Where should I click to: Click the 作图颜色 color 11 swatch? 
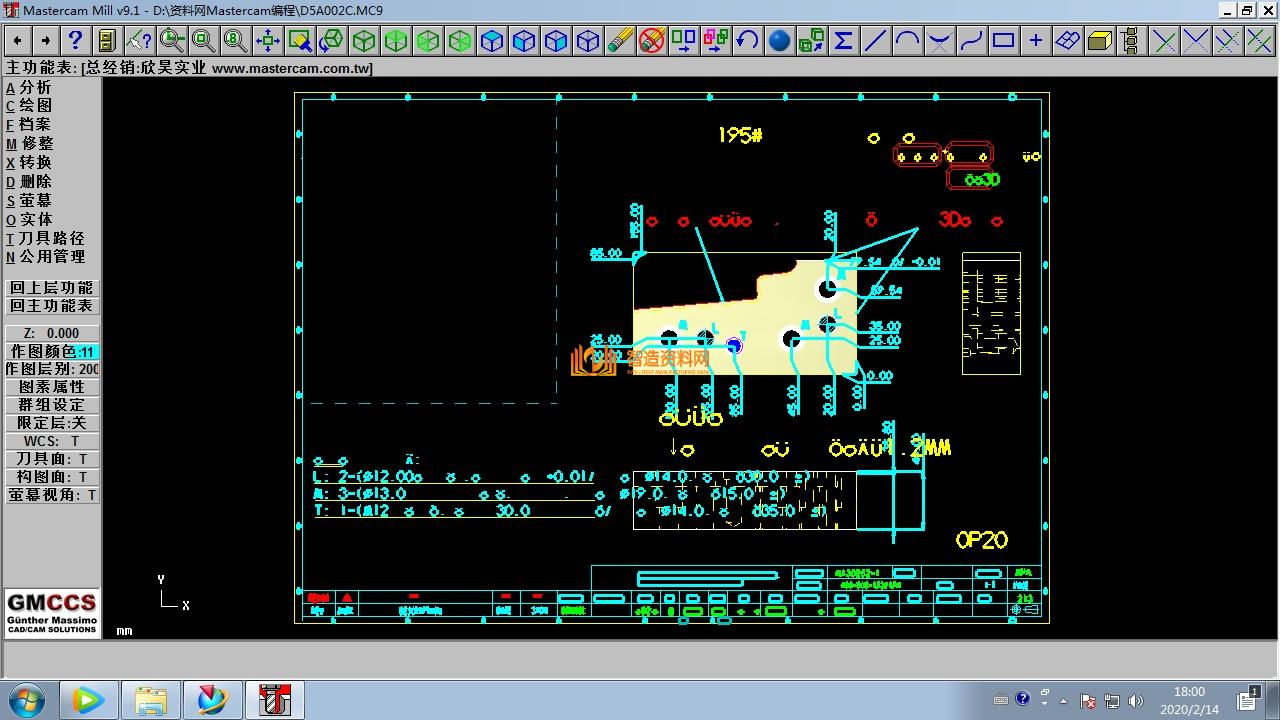point(87,351)
